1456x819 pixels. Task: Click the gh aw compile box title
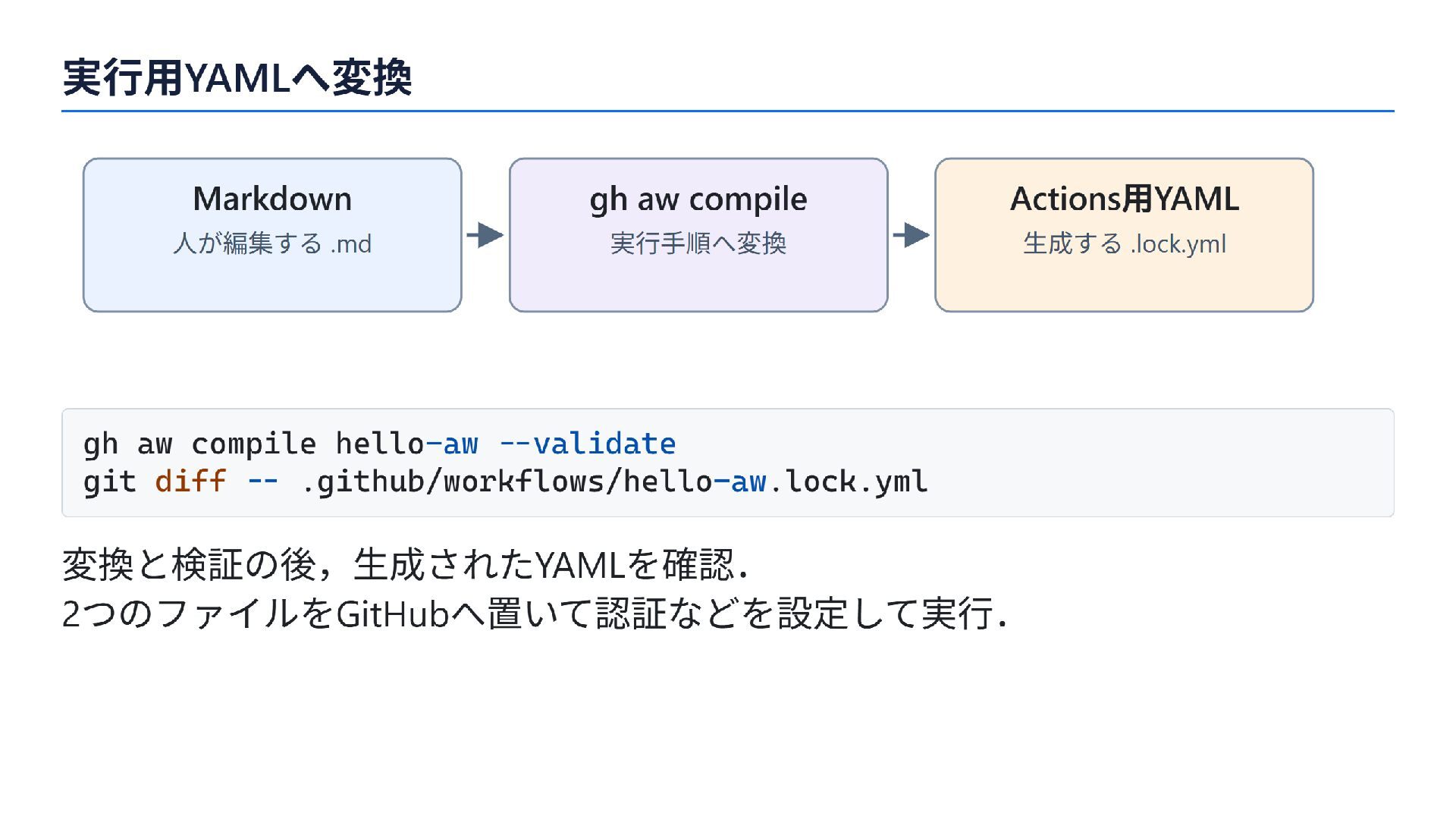pyautogui.click(x=698, y=200)
